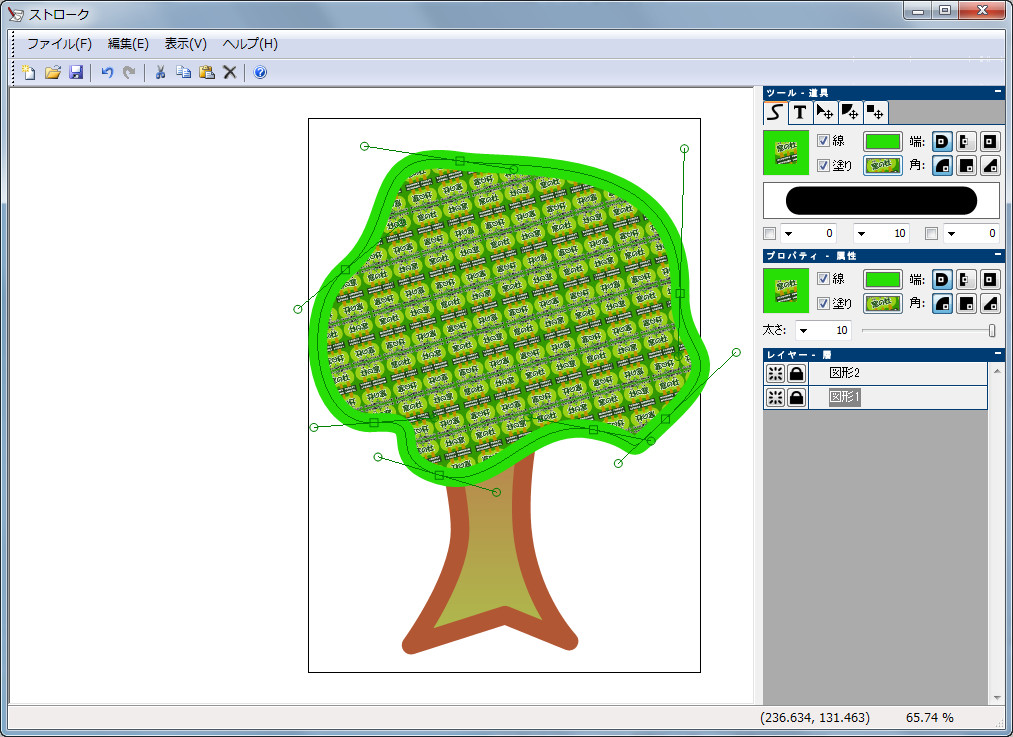Select layer 図形2
The width and height of the screenshot is (1013, 737).
(x=899, y=373)
